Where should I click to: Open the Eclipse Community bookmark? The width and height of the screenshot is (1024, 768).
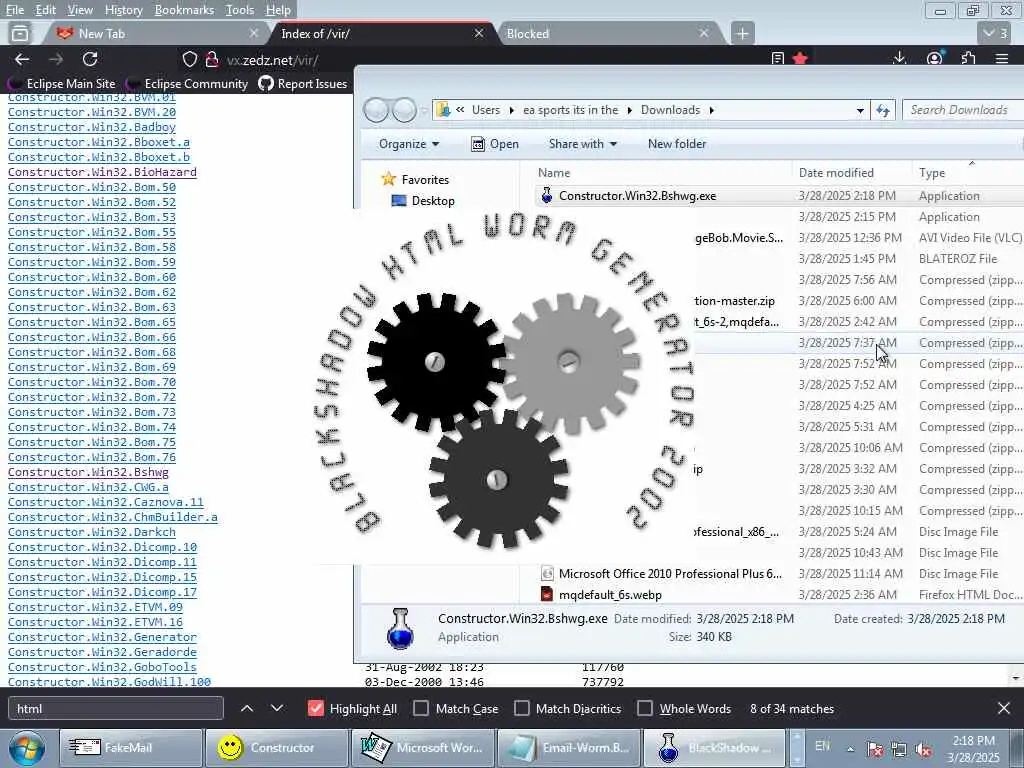tap(187, 84)
